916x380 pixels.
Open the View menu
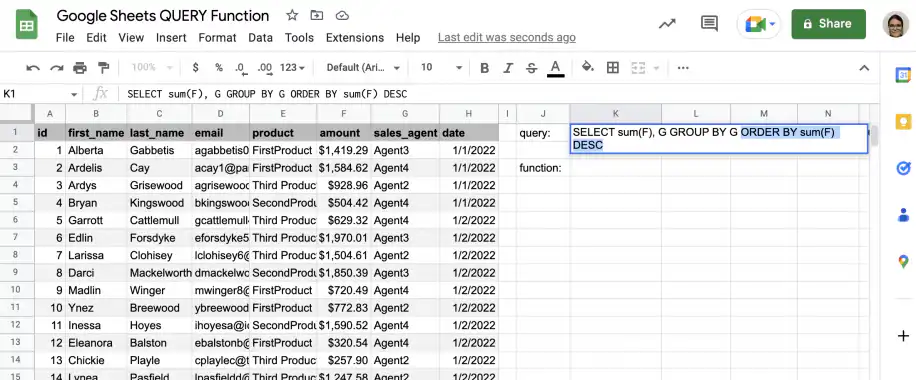[x=131, y=37]
